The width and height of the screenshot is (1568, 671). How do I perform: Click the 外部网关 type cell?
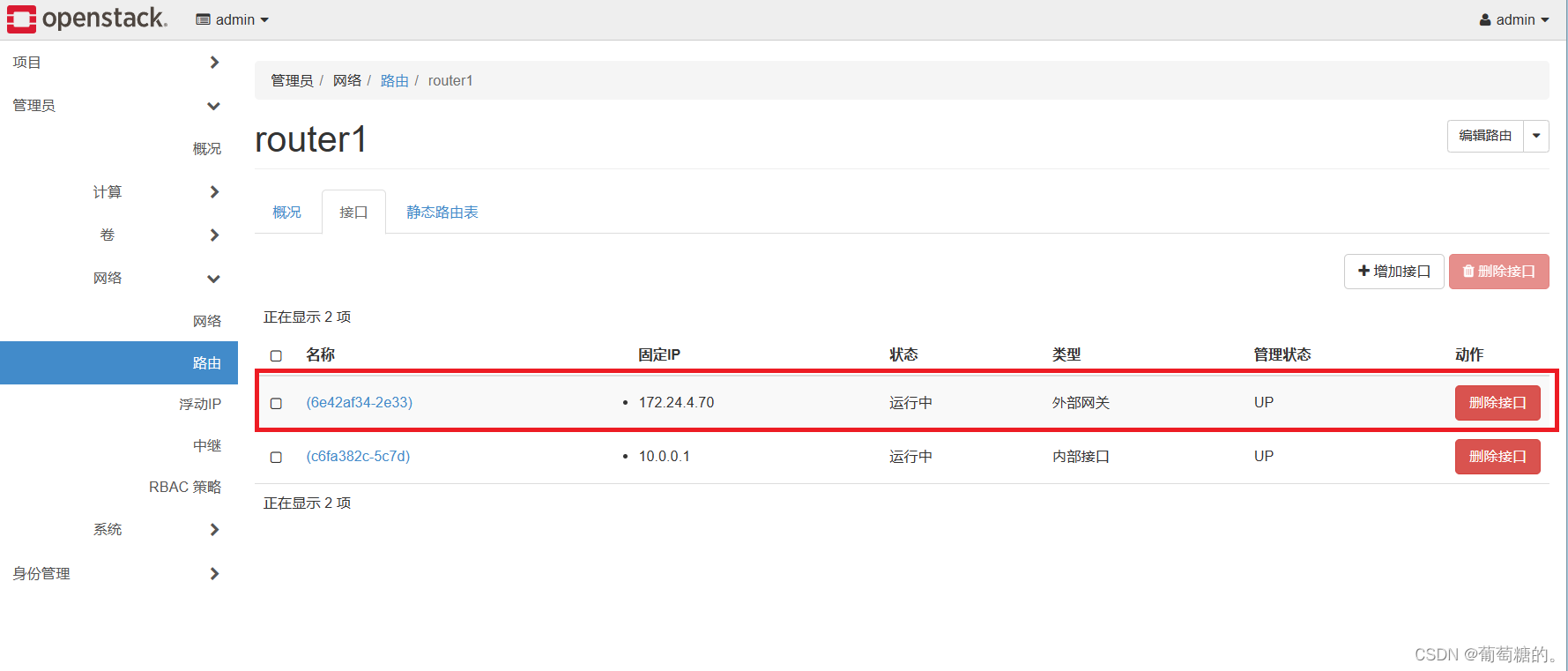pyautogui.click(x=1081, y=403)
